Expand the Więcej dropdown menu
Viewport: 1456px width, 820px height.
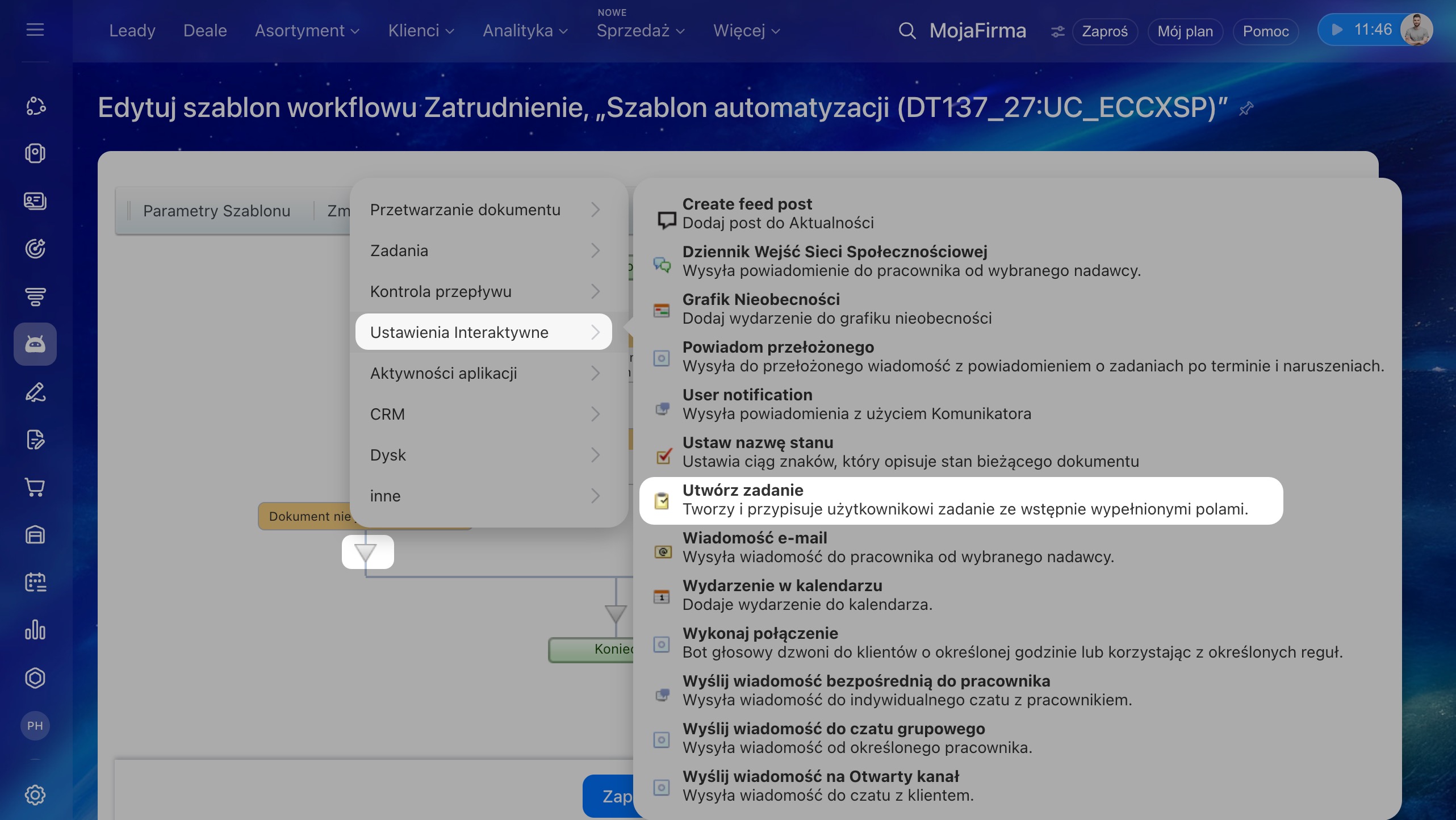[747, 31]
